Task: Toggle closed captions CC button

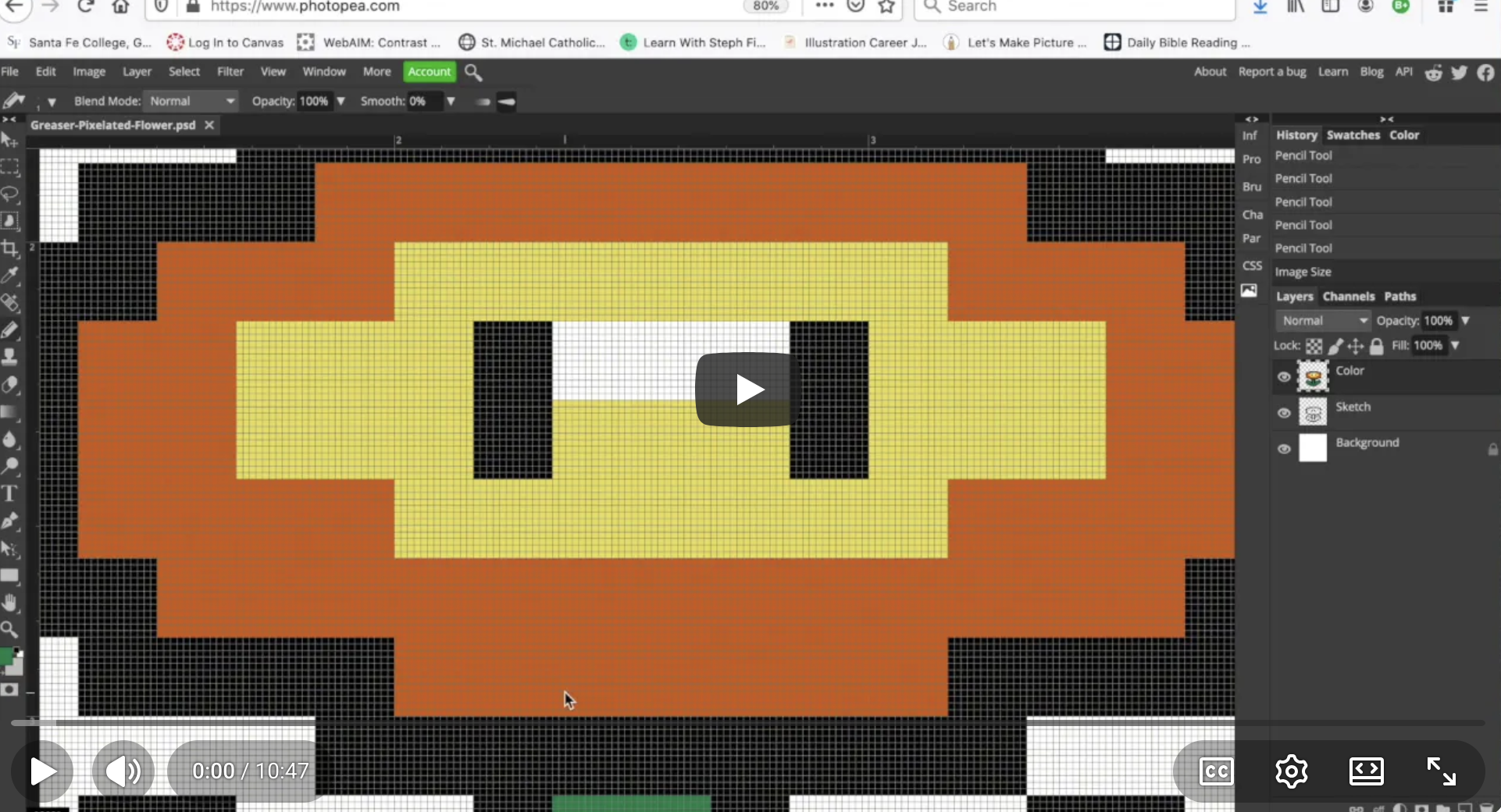Action: coord(1216,771)
